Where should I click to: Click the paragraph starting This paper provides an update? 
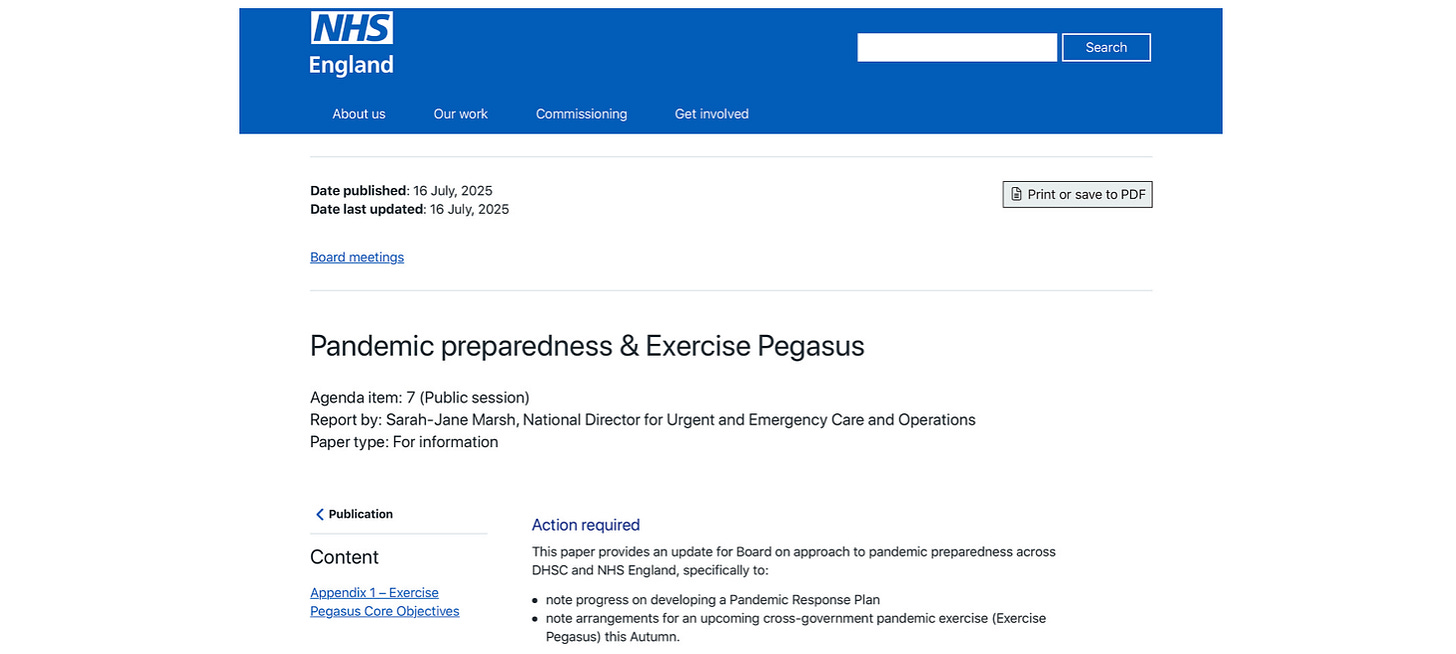pos(794,561)
